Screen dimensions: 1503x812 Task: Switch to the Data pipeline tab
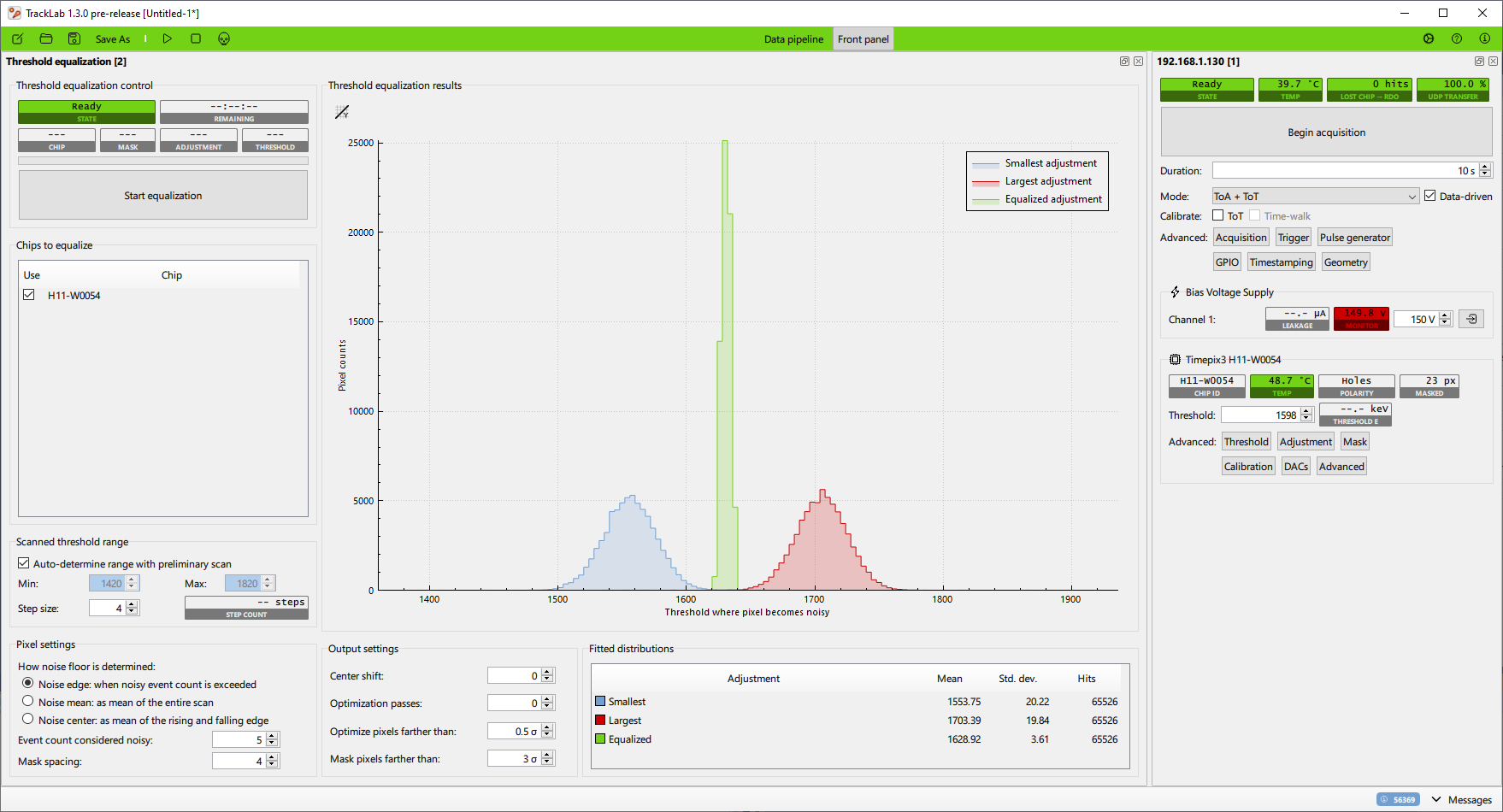(x=793, y=39)
